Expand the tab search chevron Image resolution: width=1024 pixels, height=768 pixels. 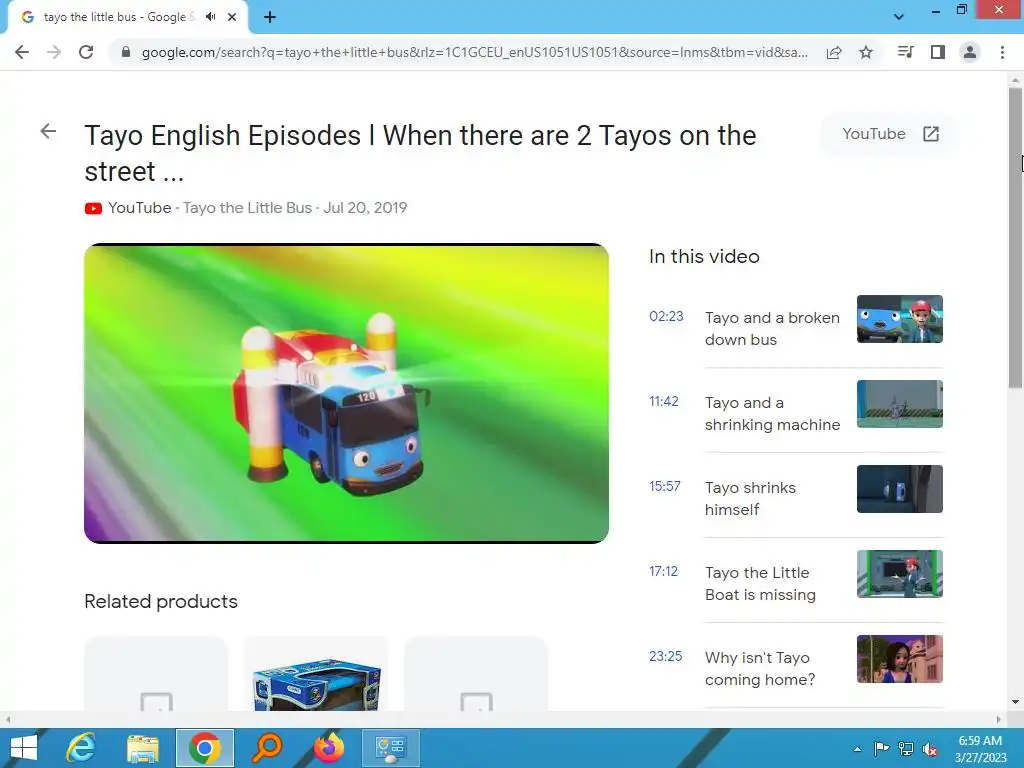point(899,17)
